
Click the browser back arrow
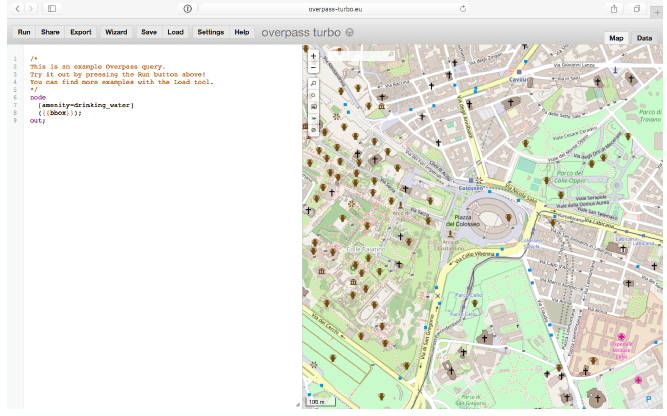point(17,8)
